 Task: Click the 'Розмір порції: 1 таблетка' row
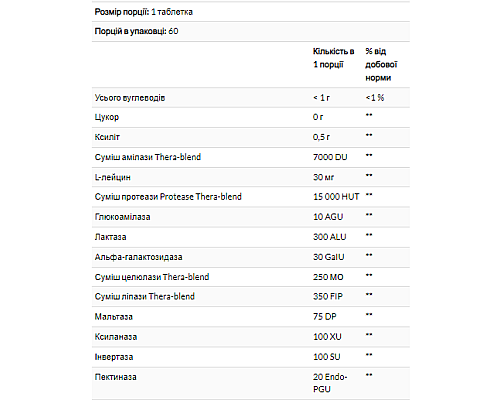pyautogui.click(x=251, y=12)
